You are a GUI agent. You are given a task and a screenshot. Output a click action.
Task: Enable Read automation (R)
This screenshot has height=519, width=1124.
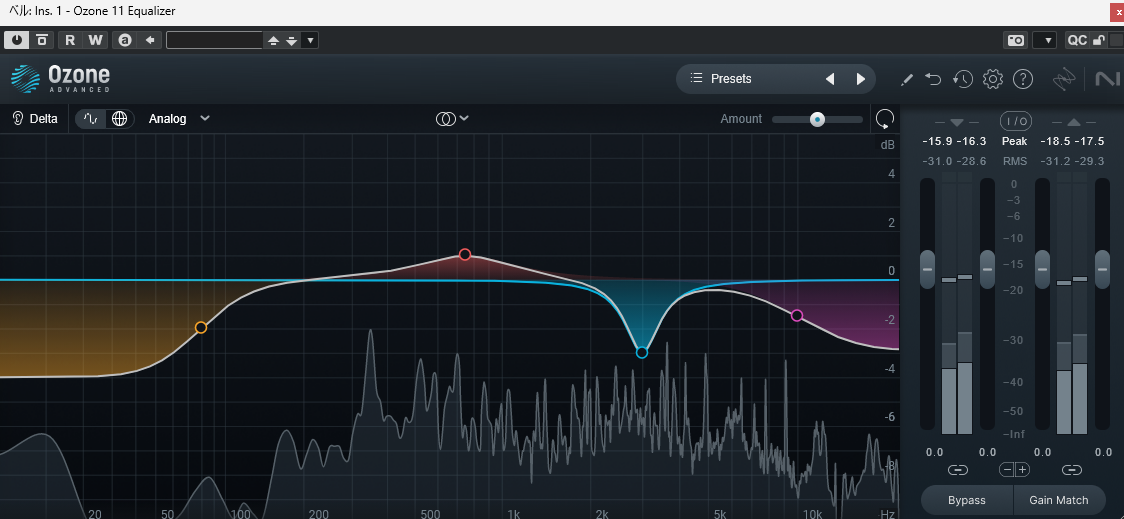click(x=70, y=40)
